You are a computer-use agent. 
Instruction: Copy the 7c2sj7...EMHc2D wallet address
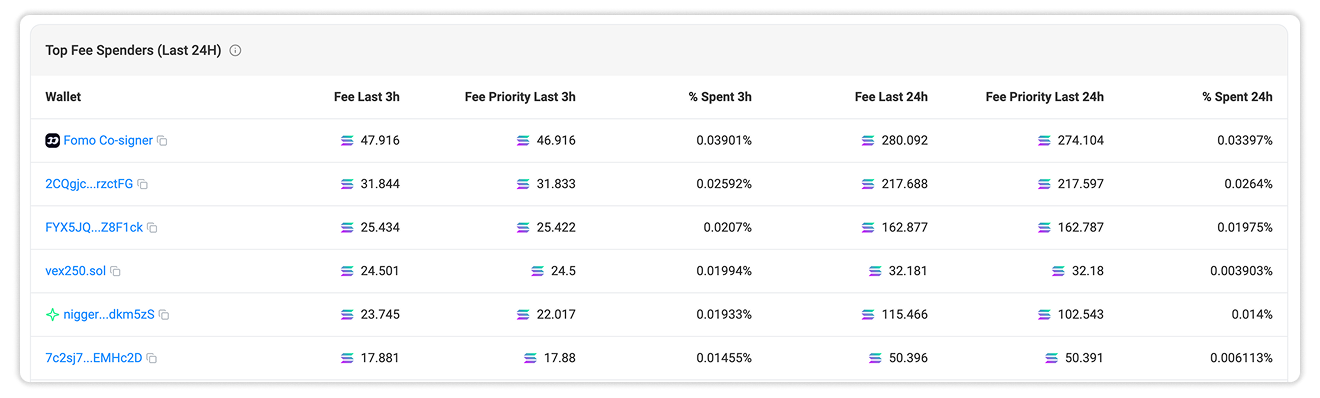(152, 358)
